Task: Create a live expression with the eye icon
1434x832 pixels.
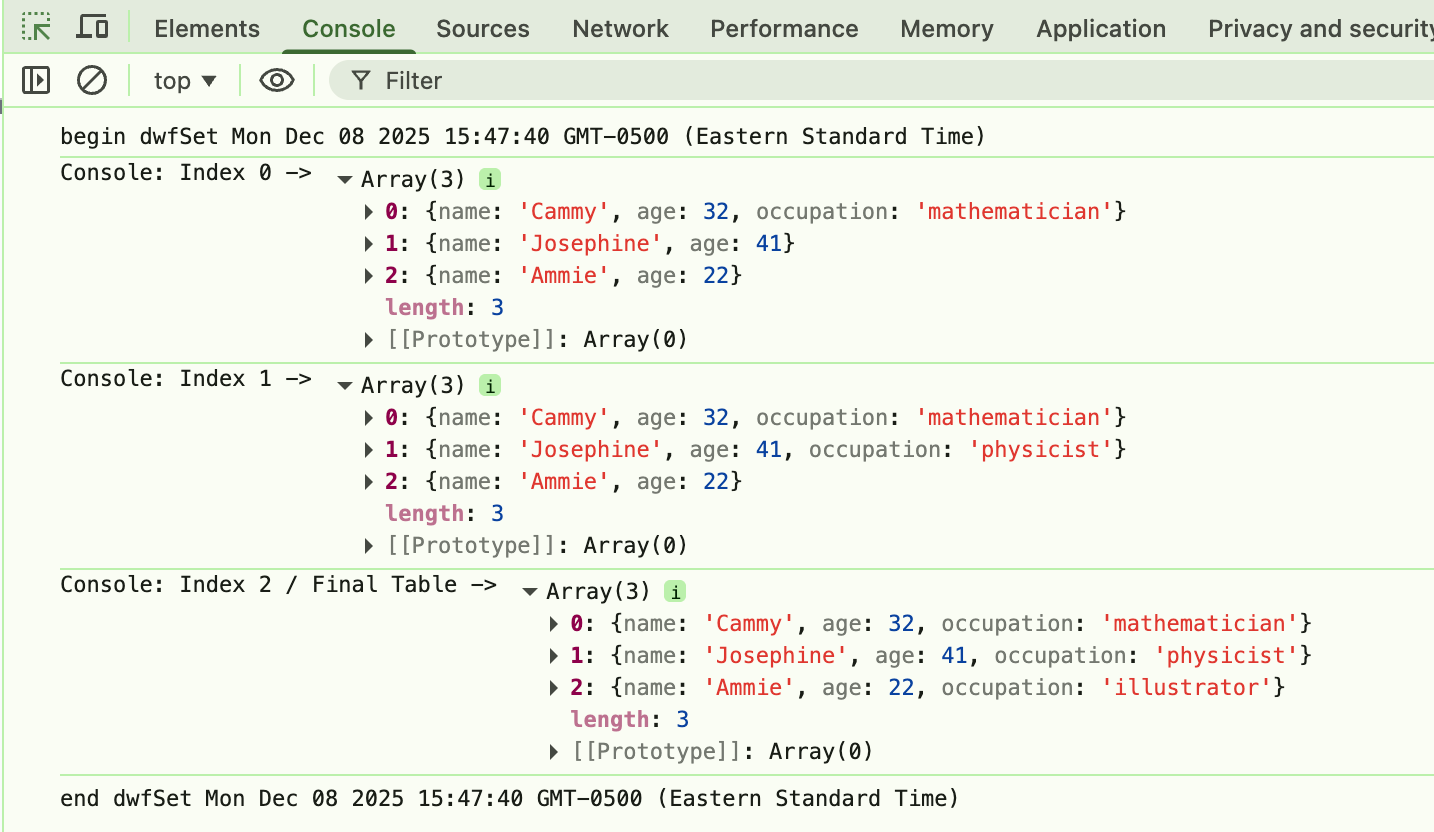Action: coord(277,80)
